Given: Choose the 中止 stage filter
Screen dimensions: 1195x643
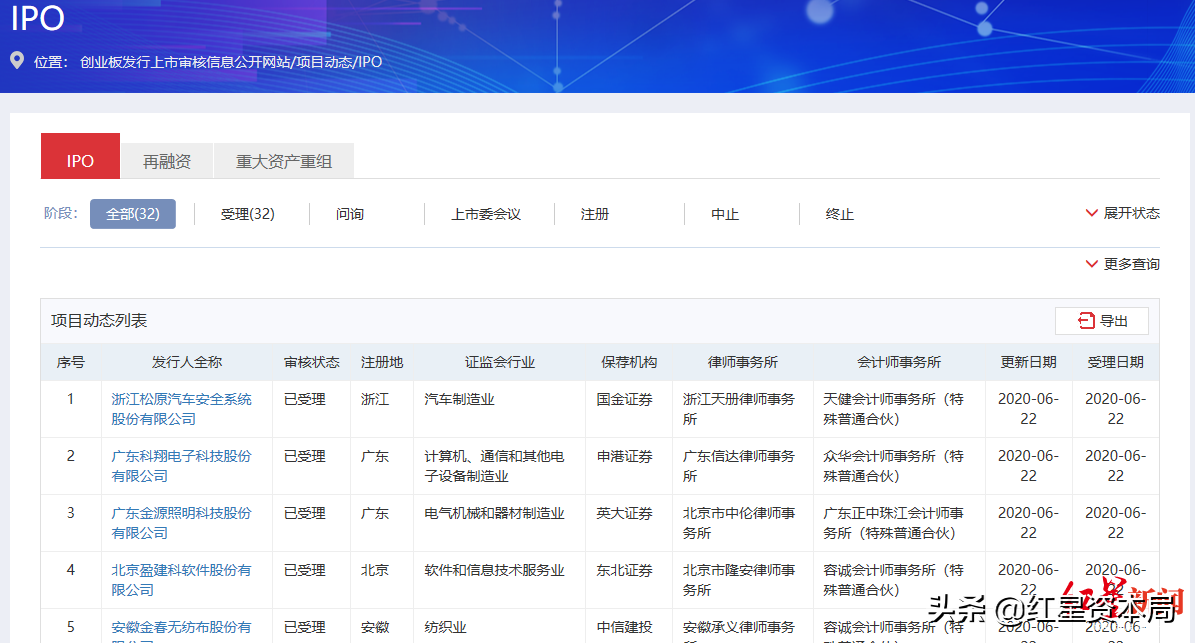Looking at the screenshot, I should coord(725,214).
